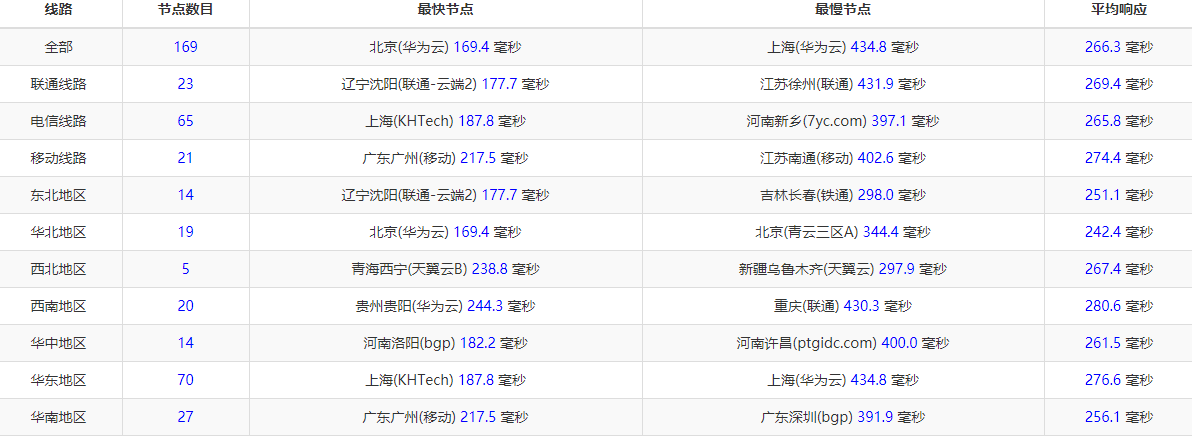Image resolution: width=1192 pixels, height=440 pixels.
Task: Select the 西南地区 row label
Action: pos(59,306)
